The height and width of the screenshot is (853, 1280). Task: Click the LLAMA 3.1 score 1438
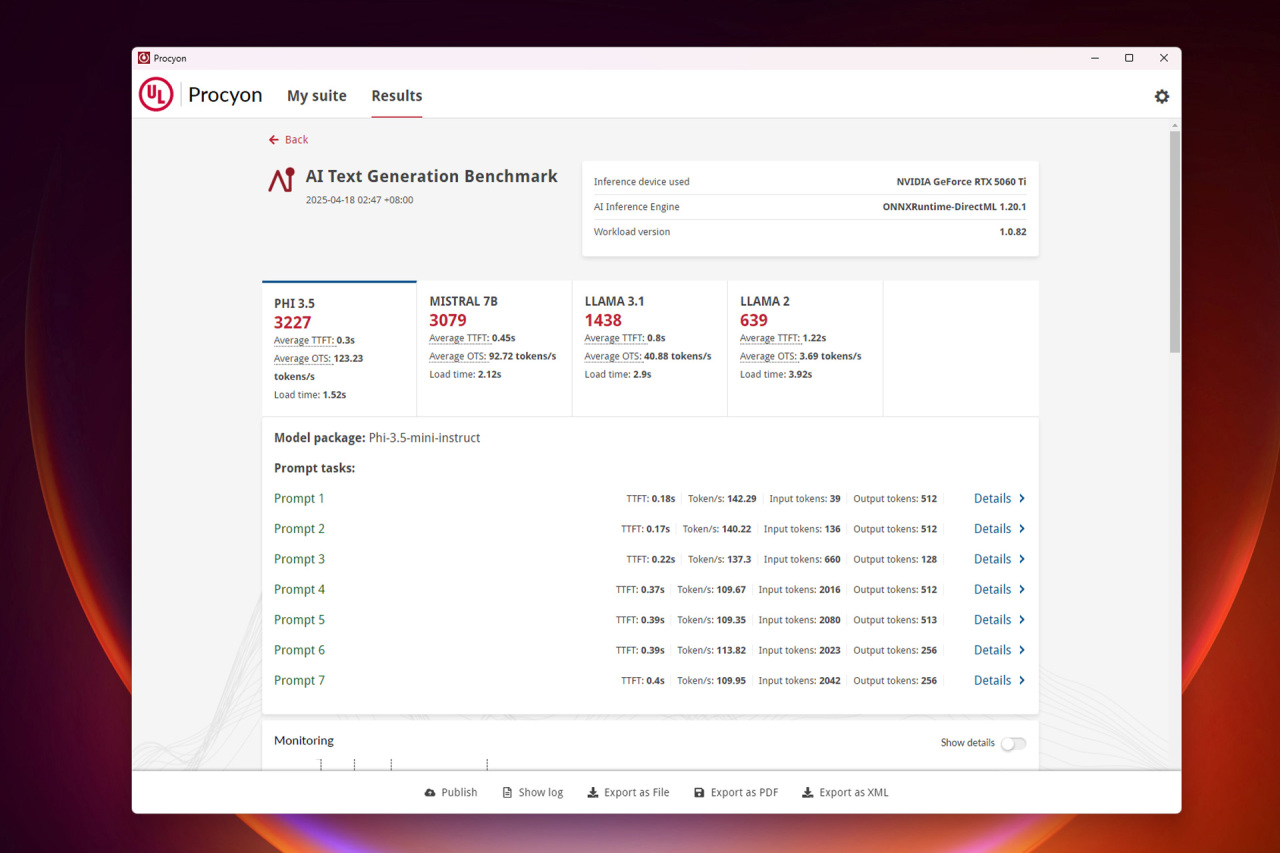[x=603, y=321]
